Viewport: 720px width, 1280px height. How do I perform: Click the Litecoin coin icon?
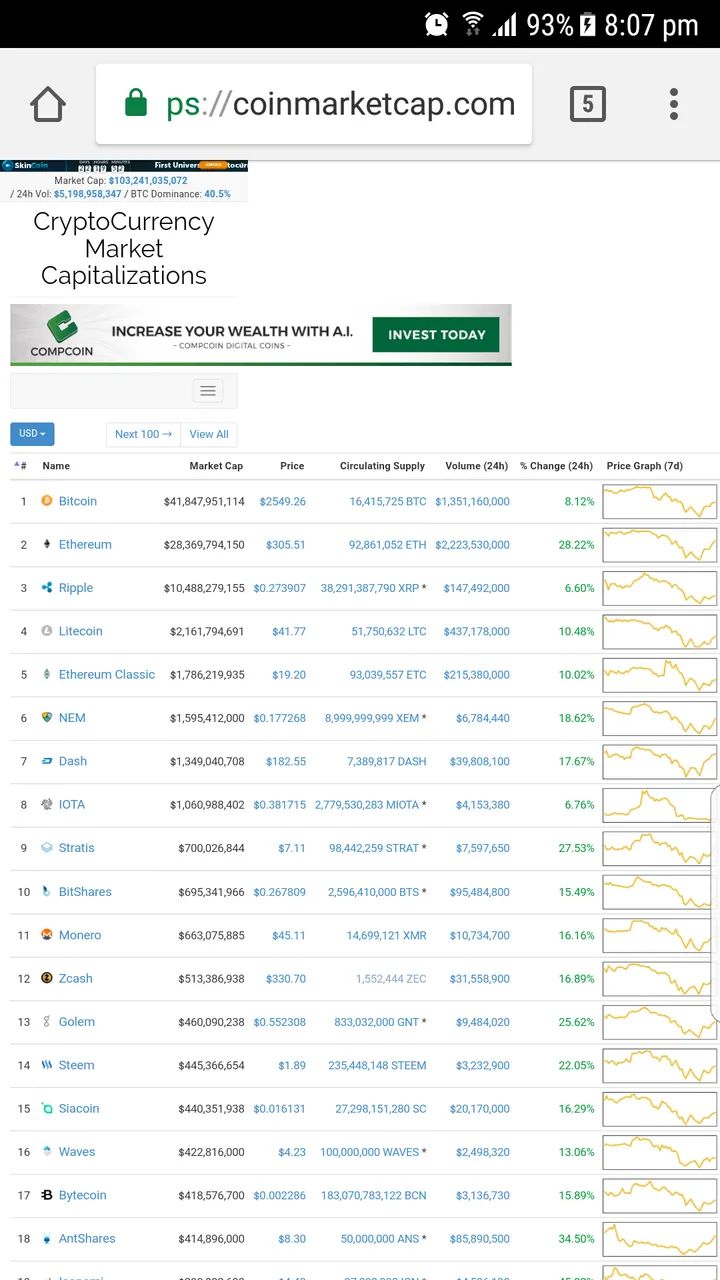click(x=47, y=631)
